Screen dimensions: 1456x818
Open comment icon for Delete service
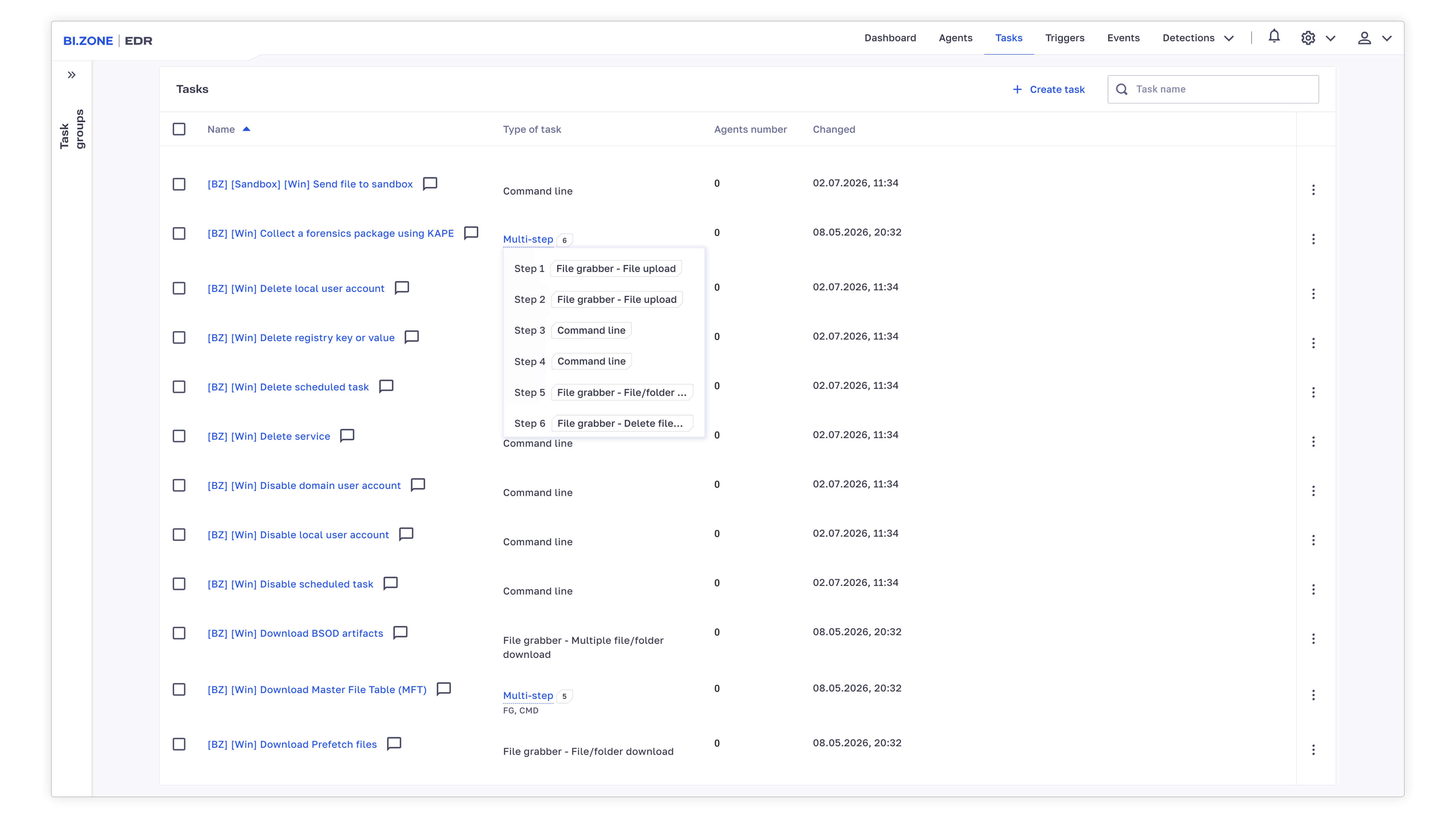[347, 435]
